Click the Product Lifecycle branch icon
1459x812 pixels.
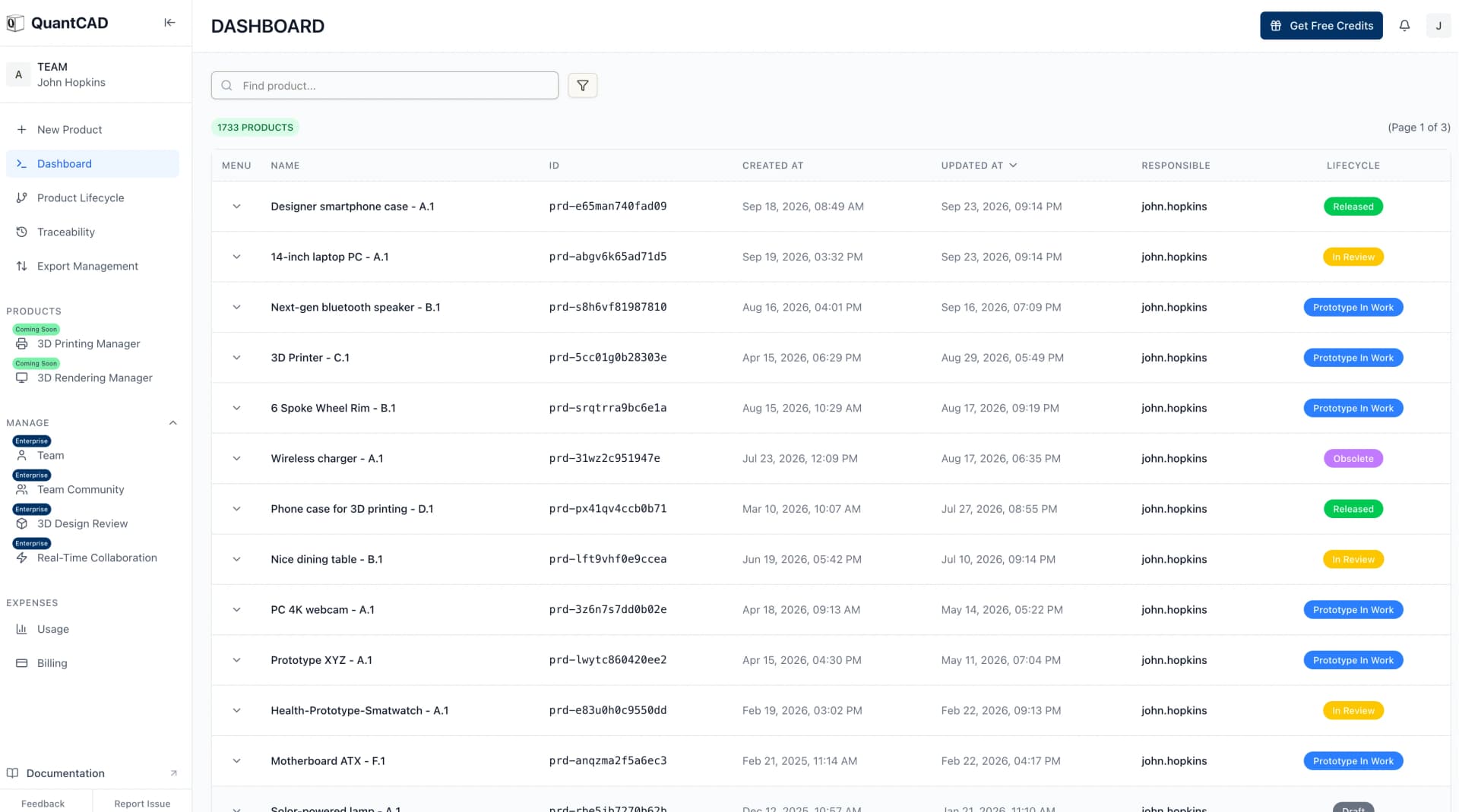click(x=22, y=198)
